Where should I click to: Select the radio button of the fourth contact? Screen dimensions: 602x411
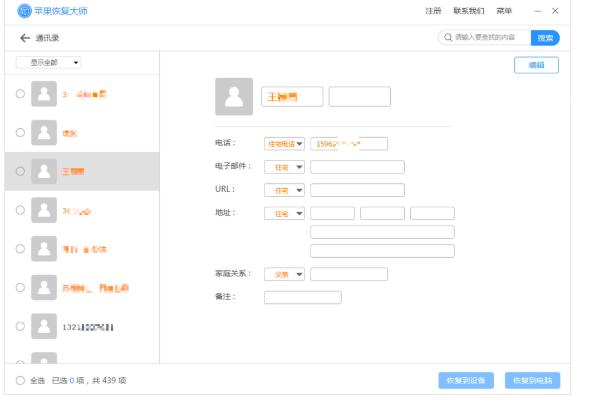coord(20,210)
